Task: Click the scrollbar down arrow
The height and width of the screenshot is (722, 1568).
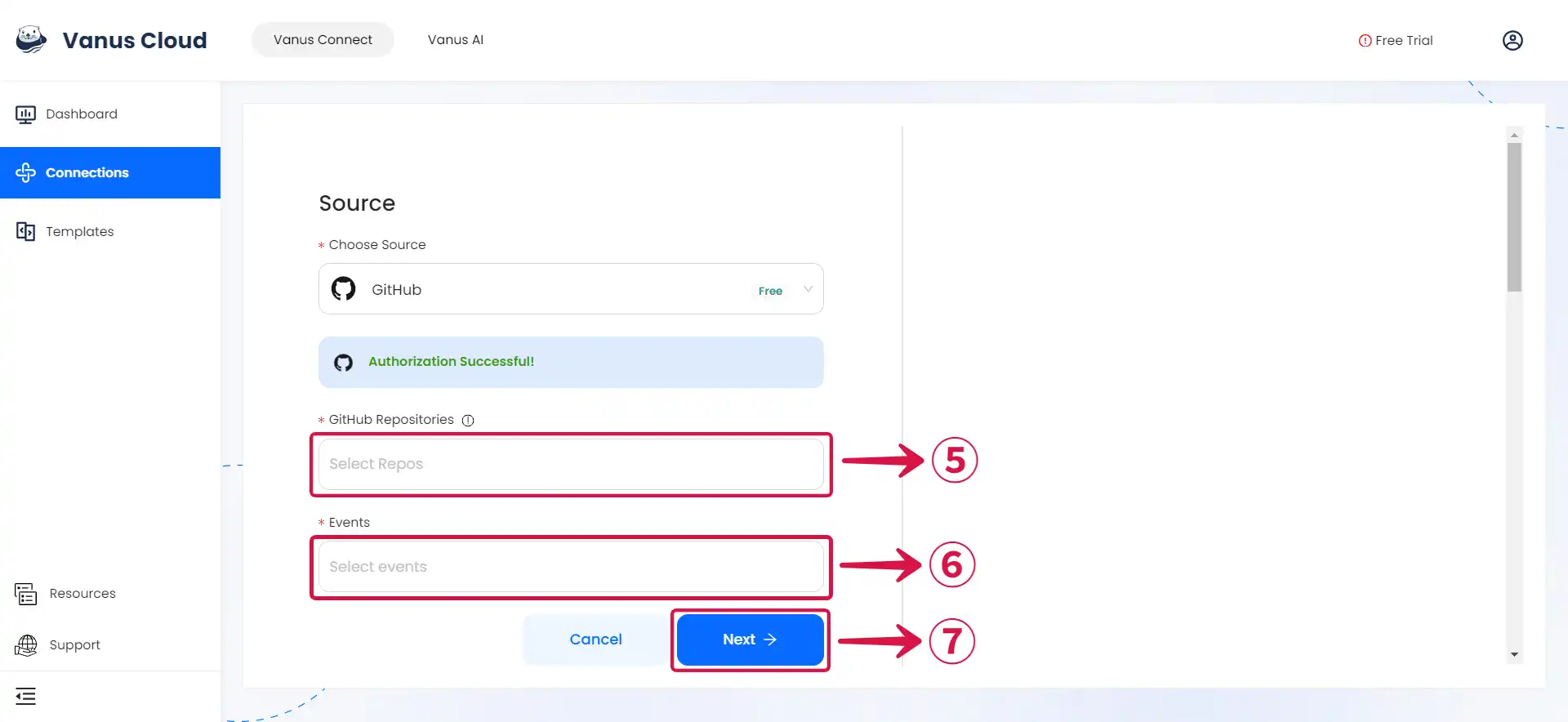Action: (1514, 654)
